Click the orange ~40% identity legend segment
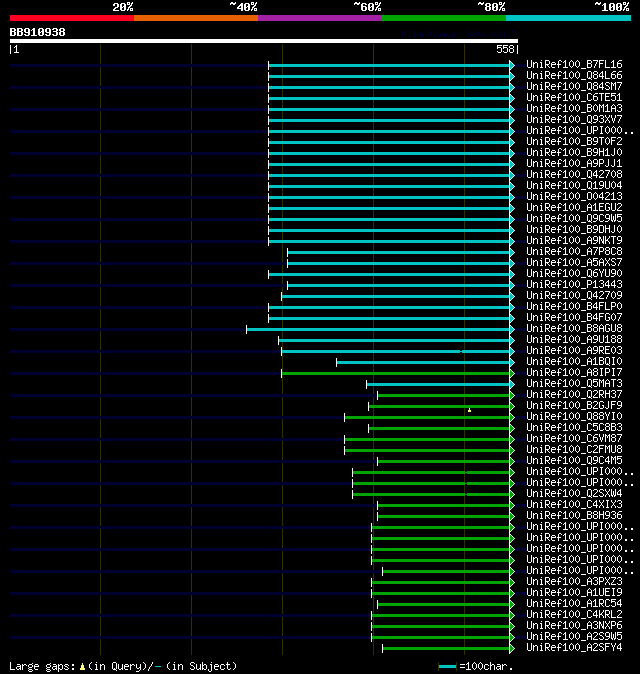This screenshot has width=640, height=674. coord(196,18)
